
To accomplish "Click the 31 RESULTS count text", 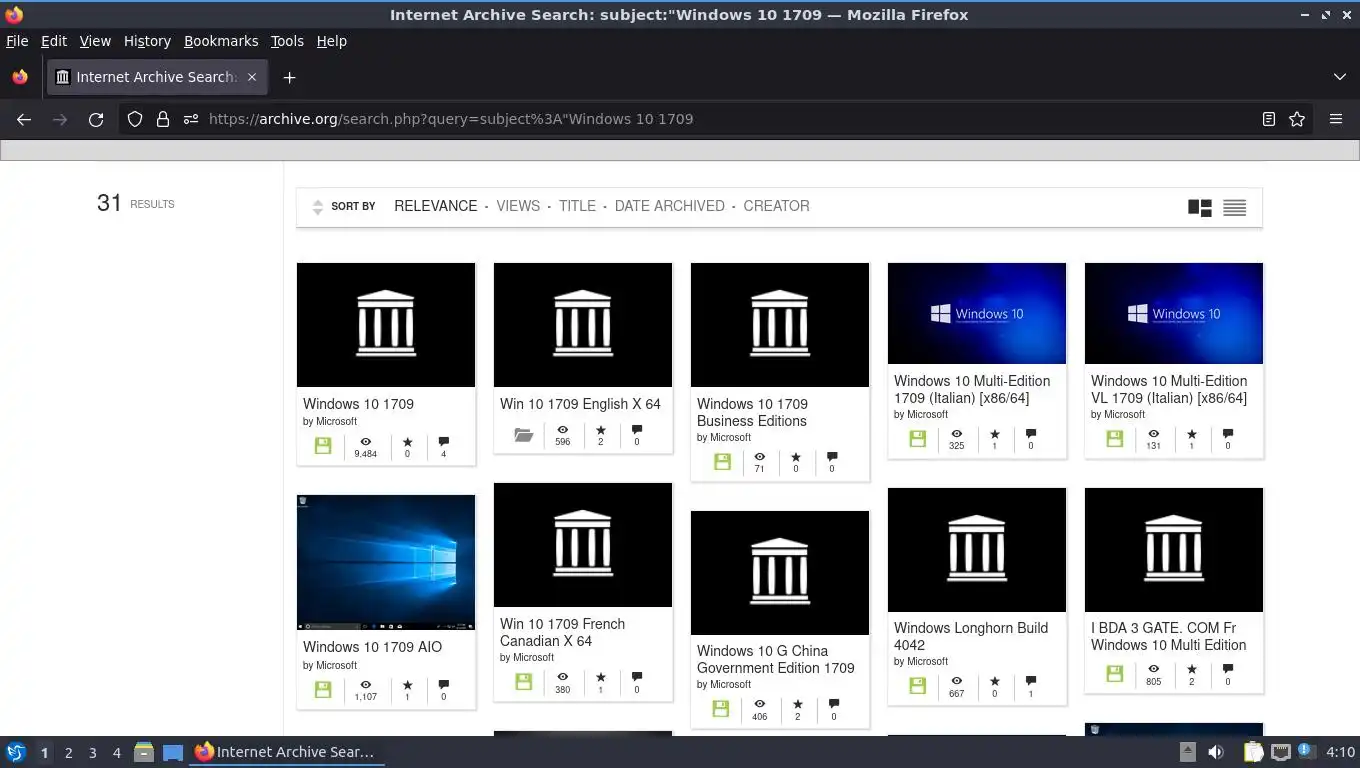I will (135, 203).
